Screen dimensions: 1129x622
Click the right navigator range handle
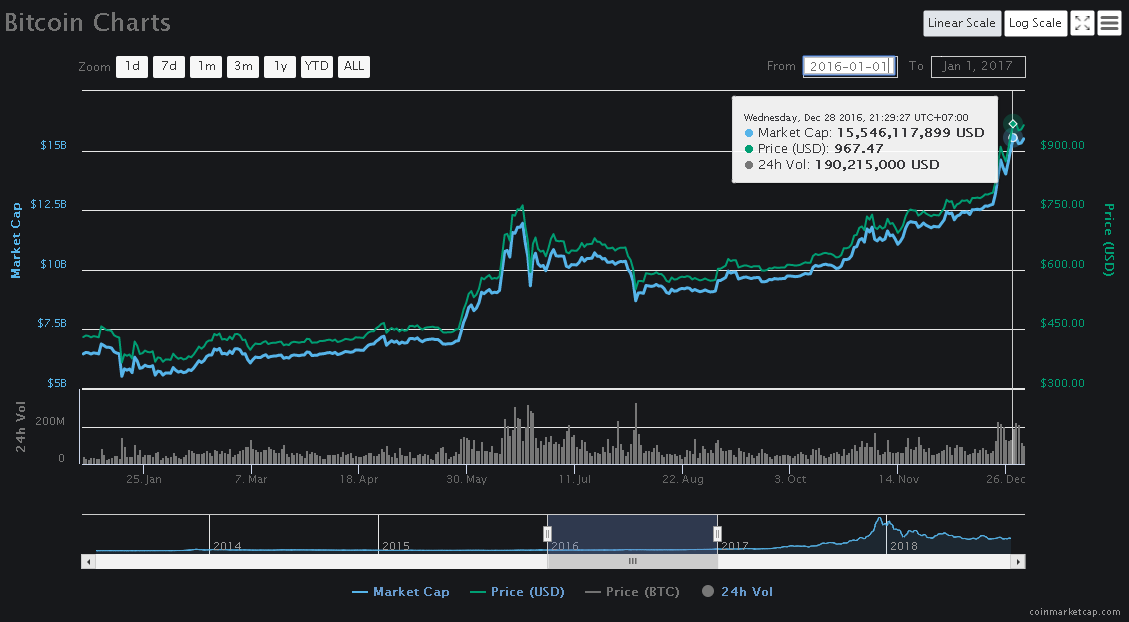pos(717,533)
